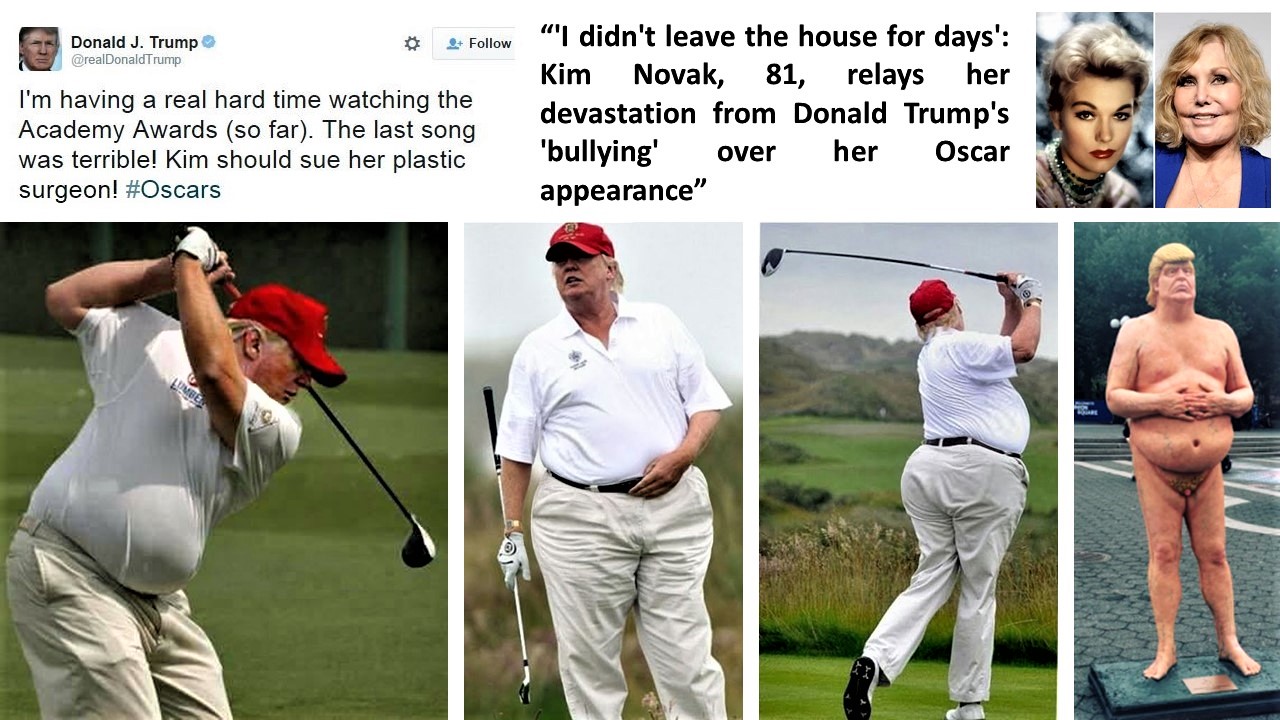Select the leftmost golf backswing photo
The width and height of the screenshot is (1280, 720).
click(224, 470)
